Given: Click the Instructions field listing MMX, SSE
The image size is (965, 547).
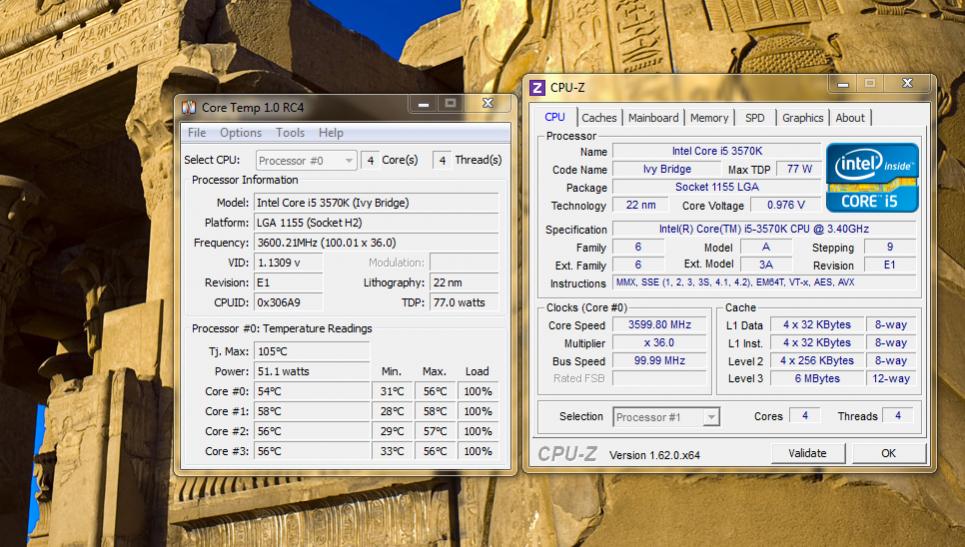Looking at the screenshot, I should (x=764, y=282).
